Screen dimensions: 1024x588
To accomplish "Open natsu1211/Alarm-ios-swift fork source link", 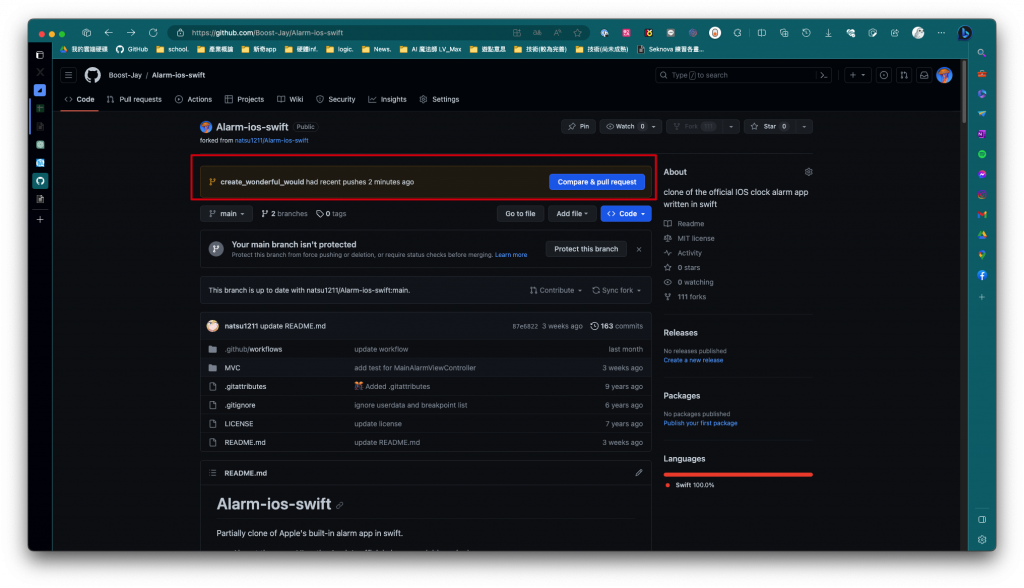I will click(272, 140).
